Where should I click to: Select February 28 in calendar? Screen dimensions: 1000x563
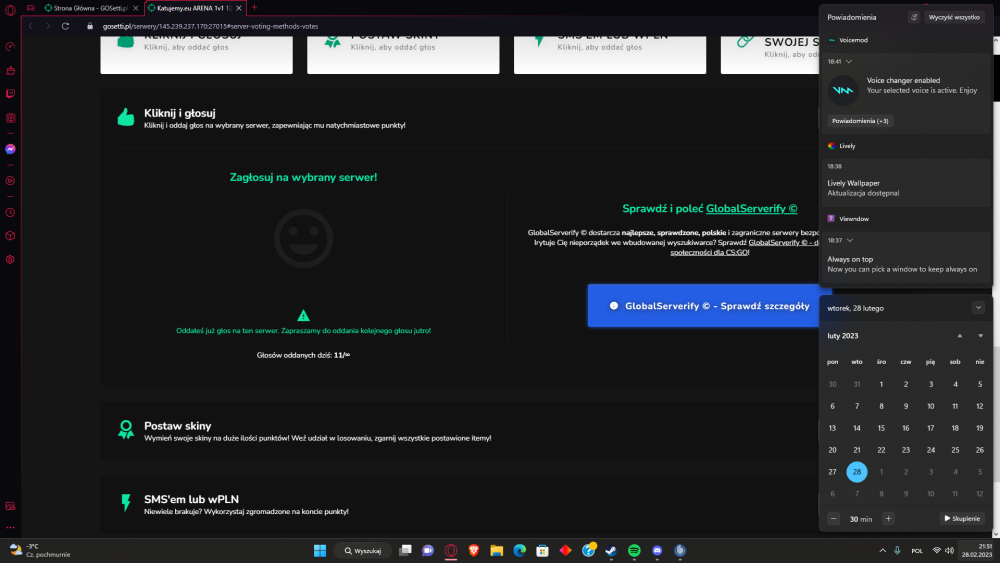click(857, 472)
